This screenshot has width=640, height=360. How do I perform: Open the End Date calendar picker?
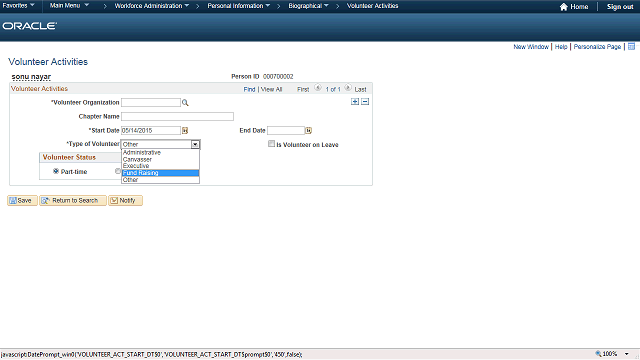(x=309, y=131)
